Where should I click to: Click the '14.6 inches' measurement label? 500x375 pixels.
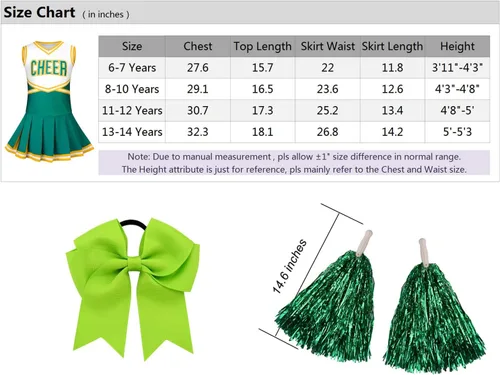289,266
